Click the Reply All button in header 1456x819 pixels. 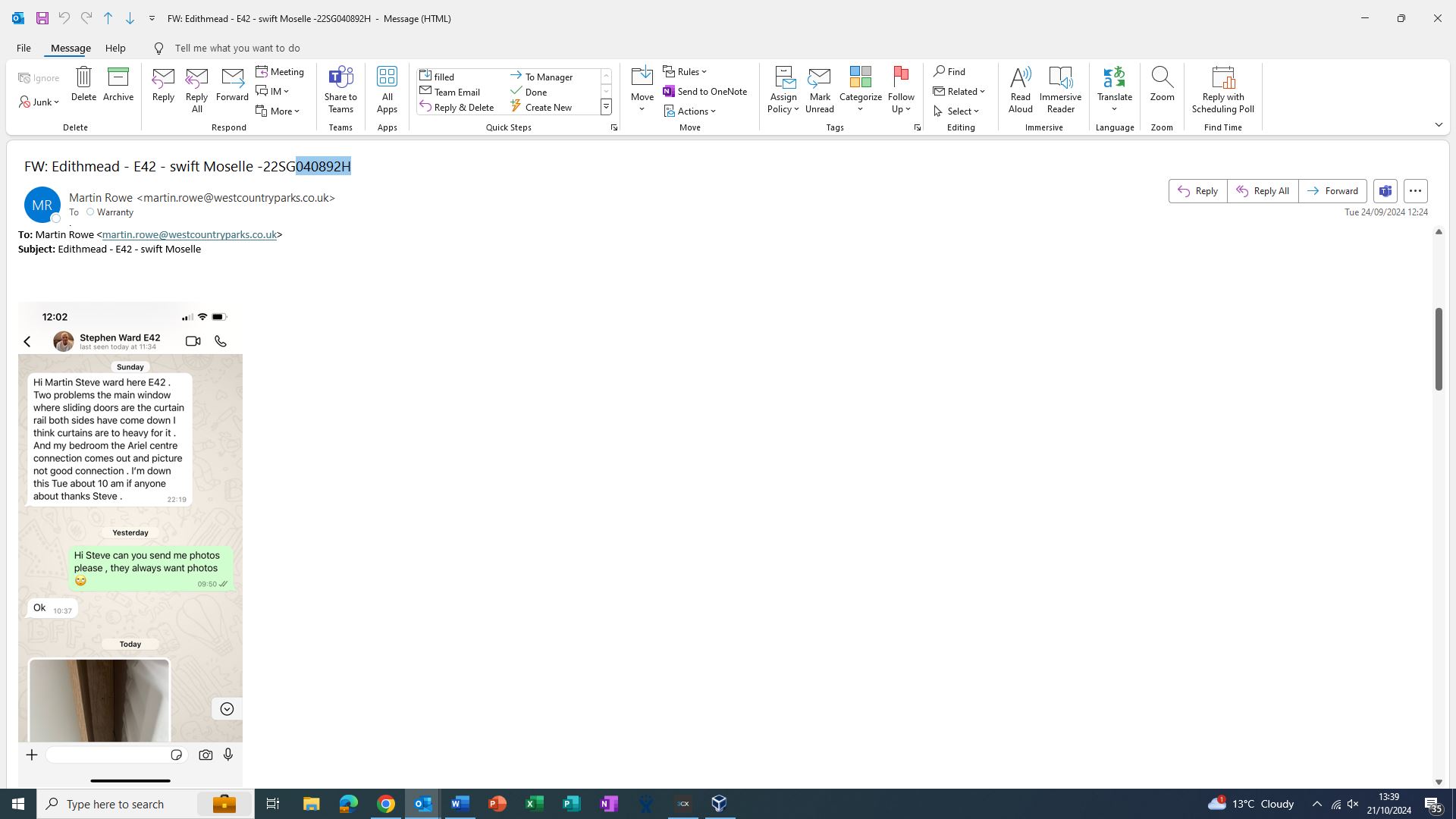[x=1263, y=191]
